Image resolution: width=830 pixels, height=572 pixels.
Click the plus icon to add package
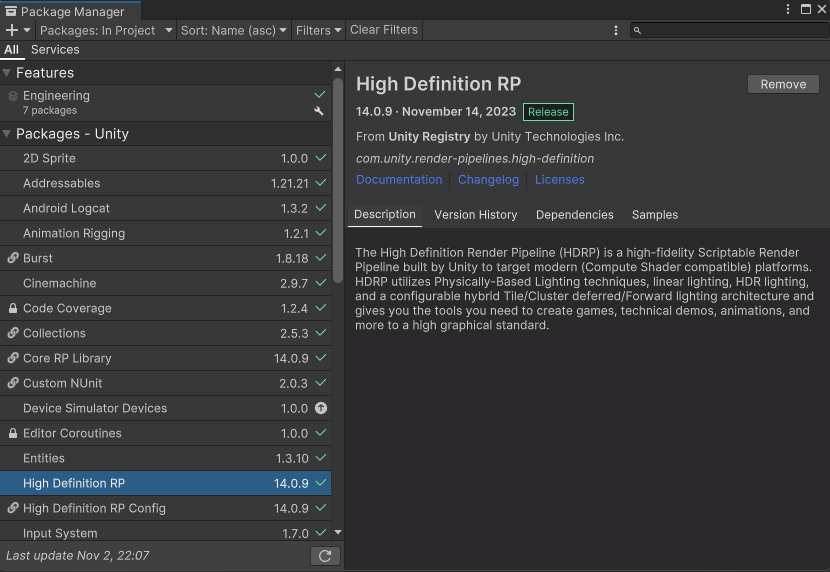(12, 30)
